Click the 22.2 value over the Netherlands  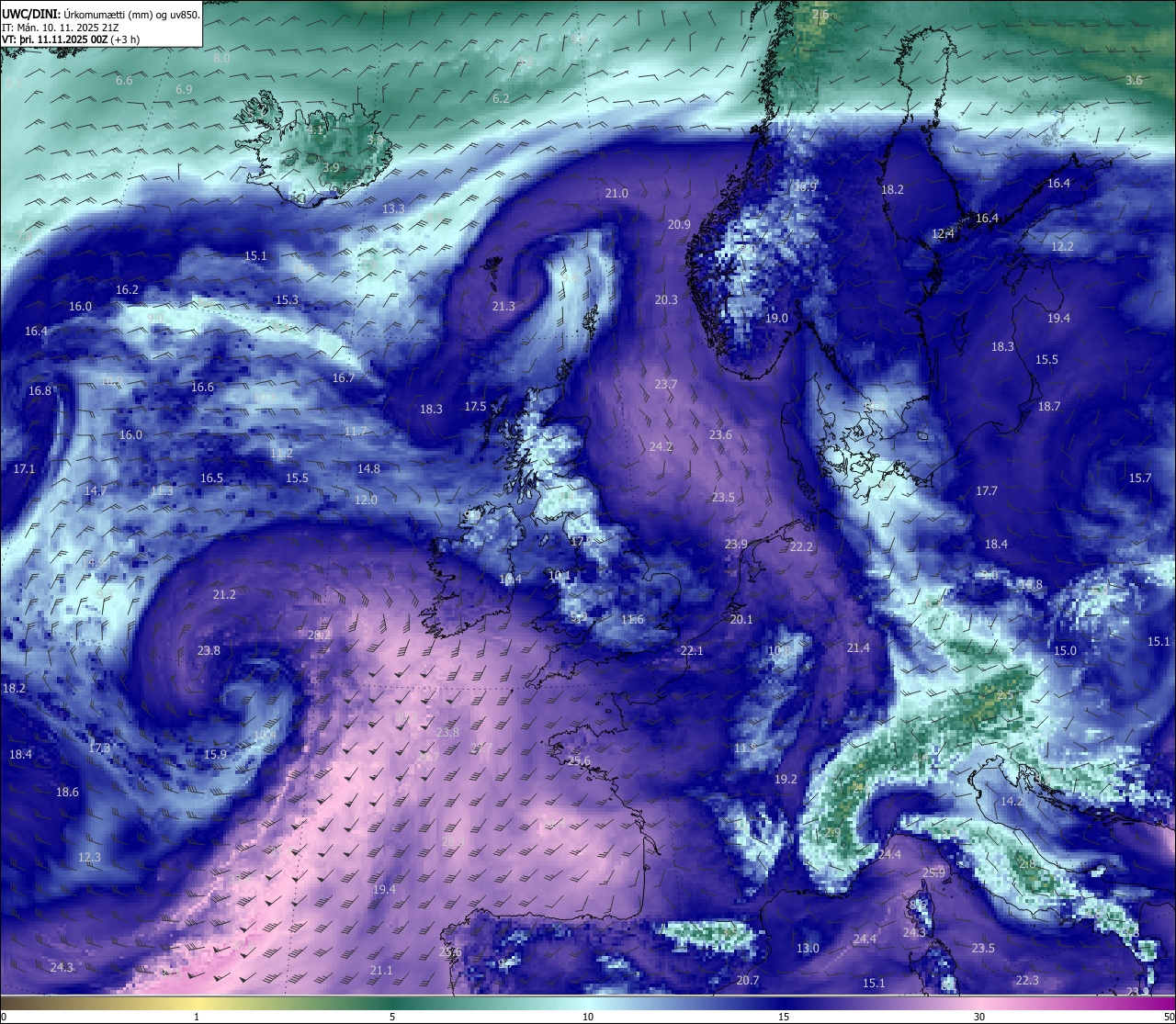[x=801, y=547]
